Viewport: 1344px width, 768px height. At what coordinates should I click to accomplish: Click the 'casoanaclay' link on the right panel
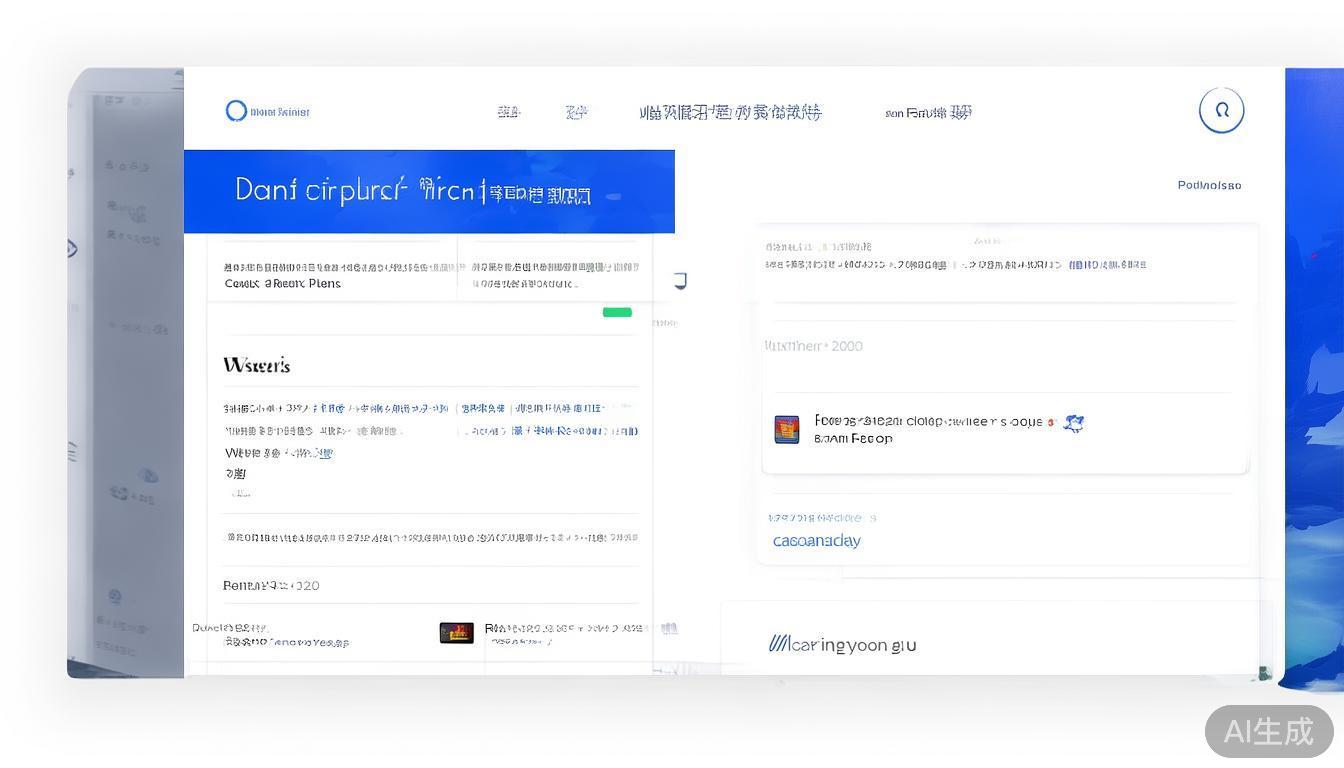(x=816, y=540)
